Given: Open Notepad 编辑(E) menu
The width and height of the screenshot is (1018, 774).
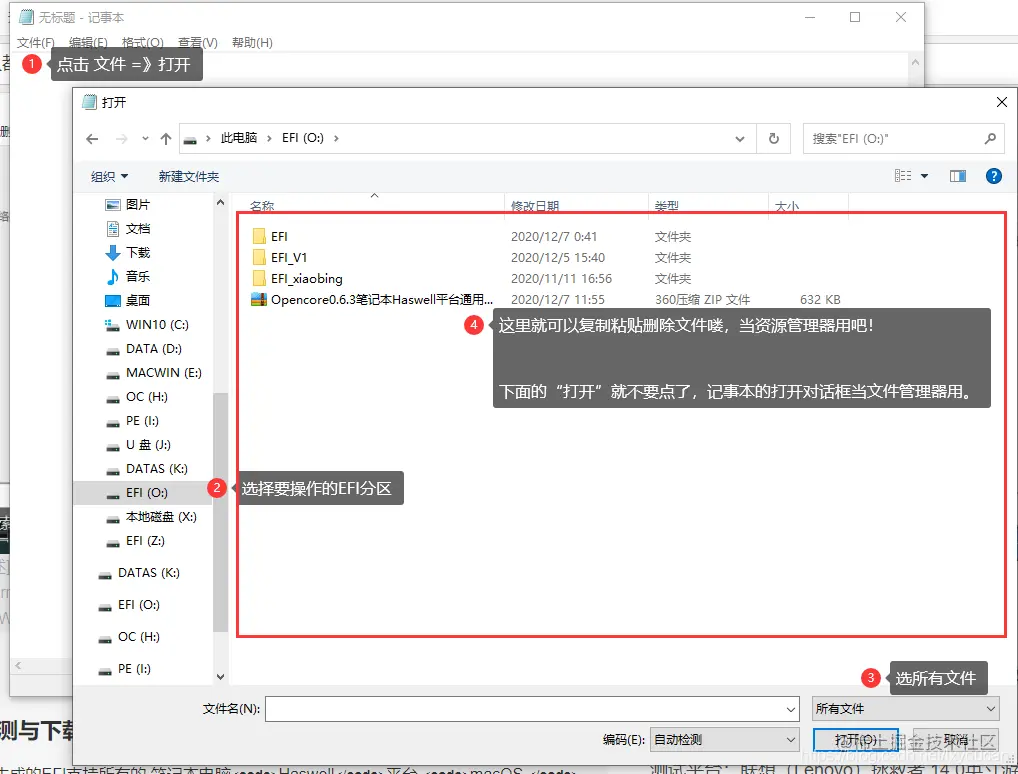Looking at the screenshot, I should pyautogui.click(x=88, y=42).
